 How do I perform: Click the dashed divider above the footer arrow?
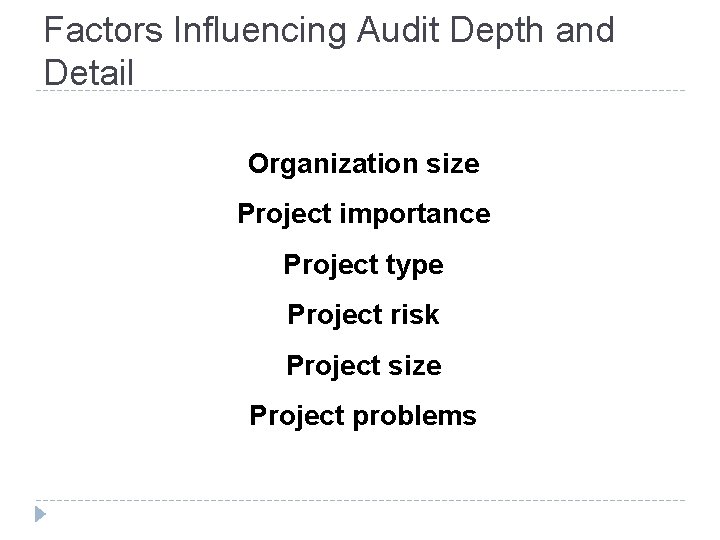pyautogui.click(x=360, y=500)
